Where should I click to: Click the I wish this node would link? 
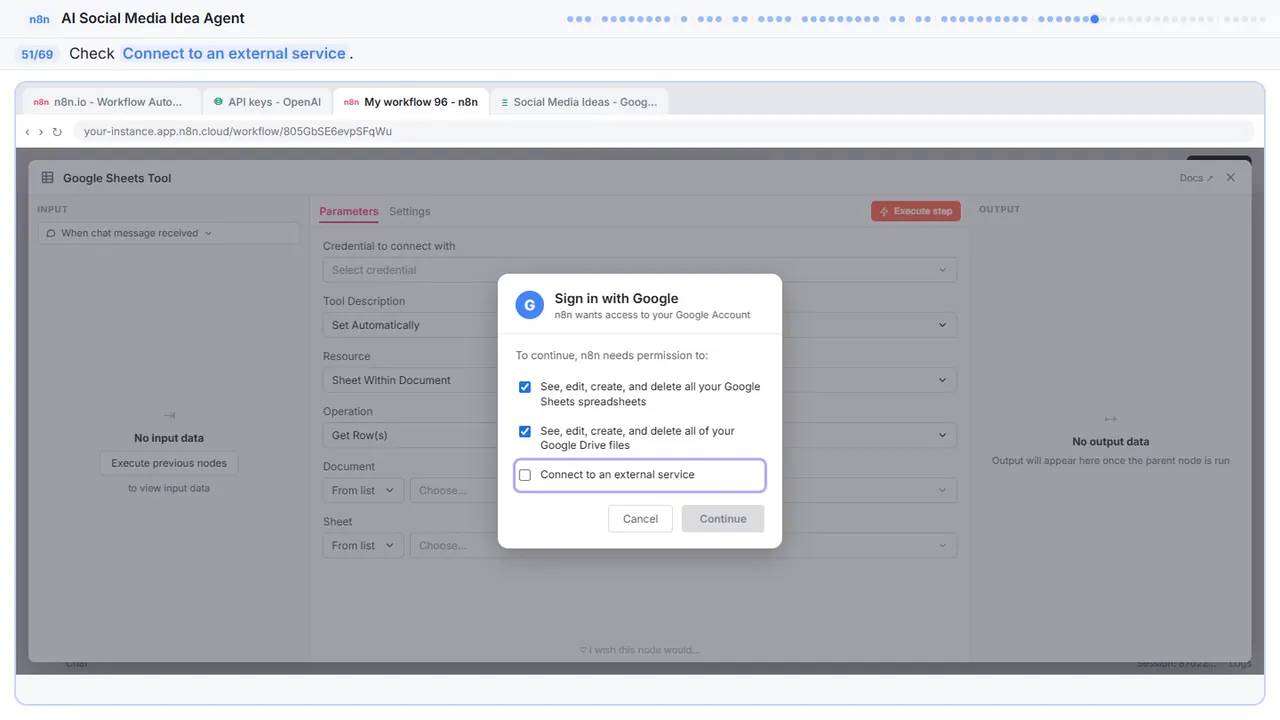[640, 650]
